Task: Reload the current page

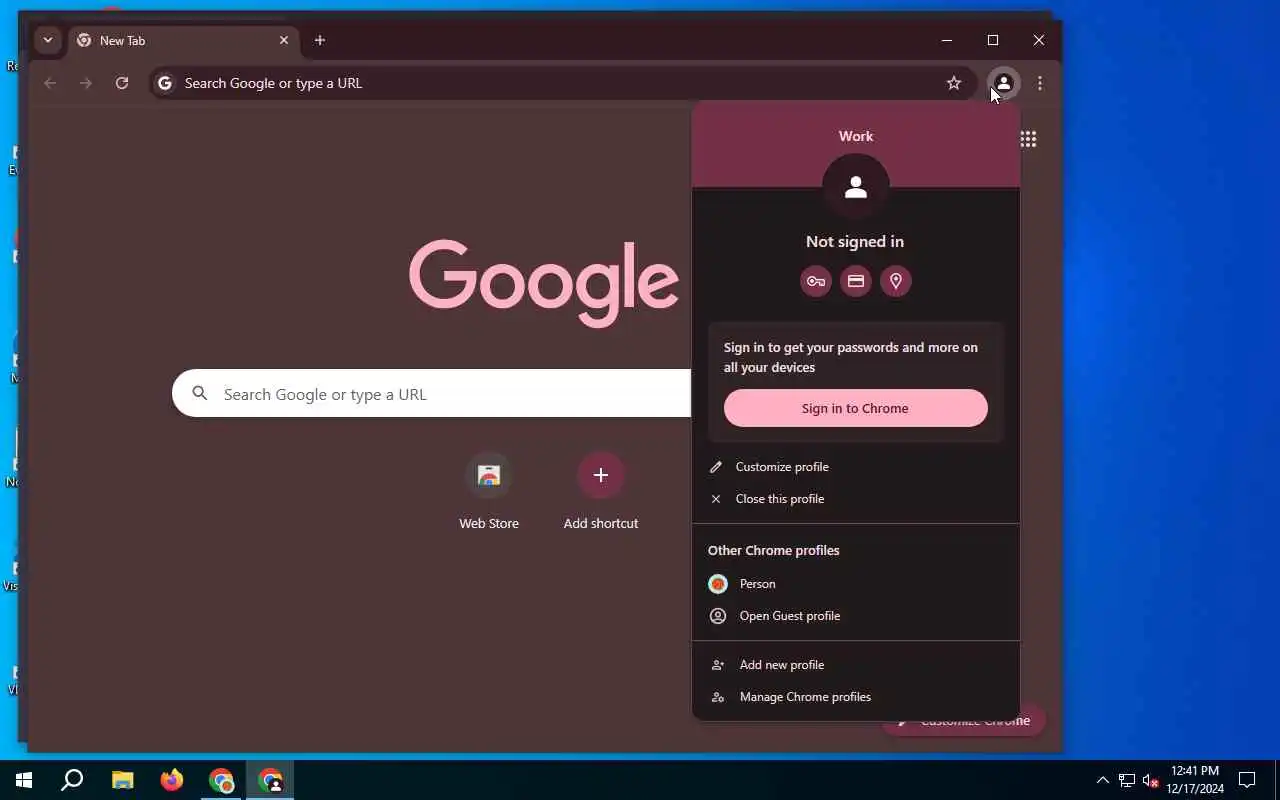Action: [x=122, y=83]
